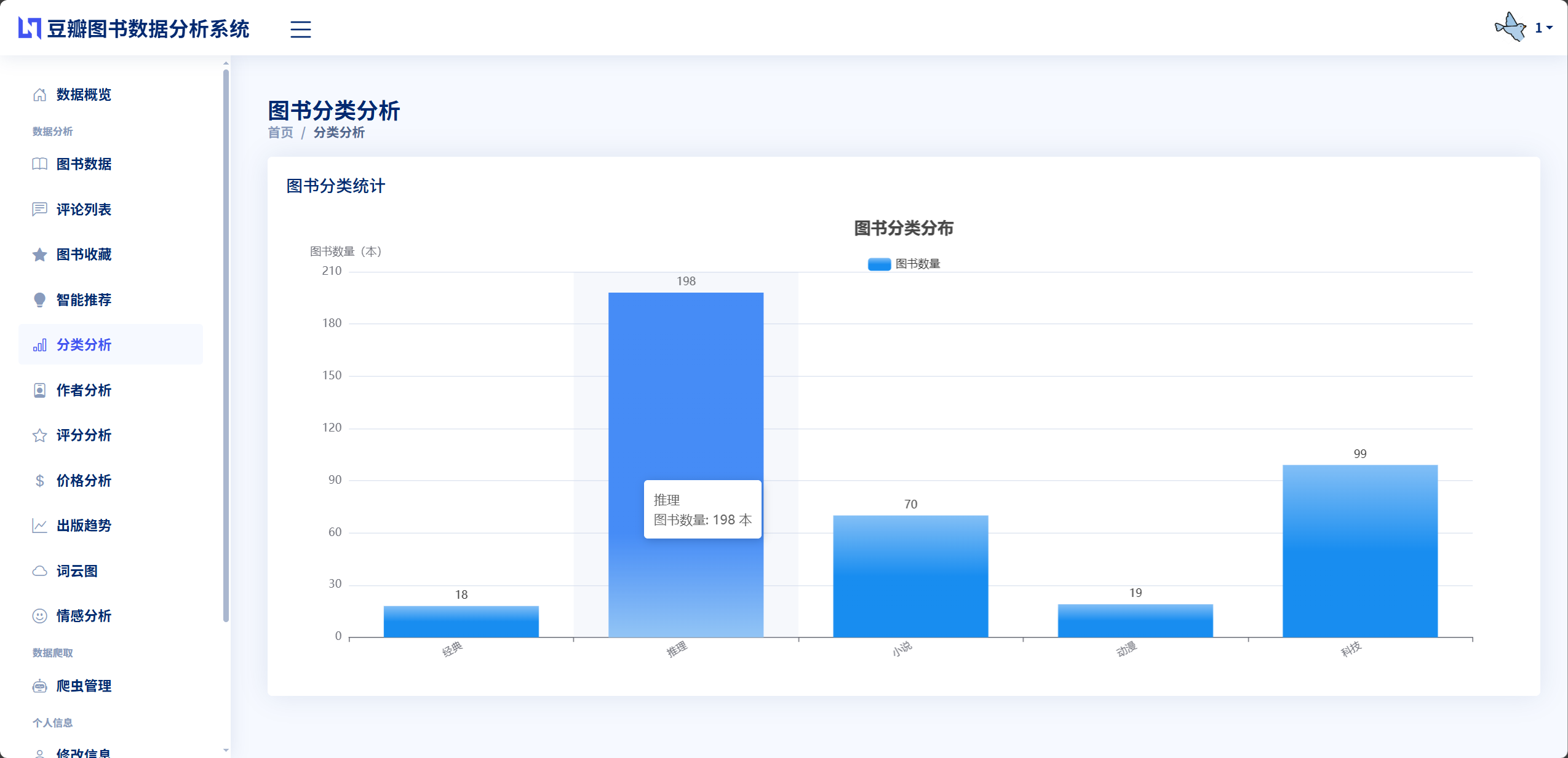Click the star icon for 图书收藏
Image resolution: width=1568 pixels, height=758 pixels.
coord(39,255)
